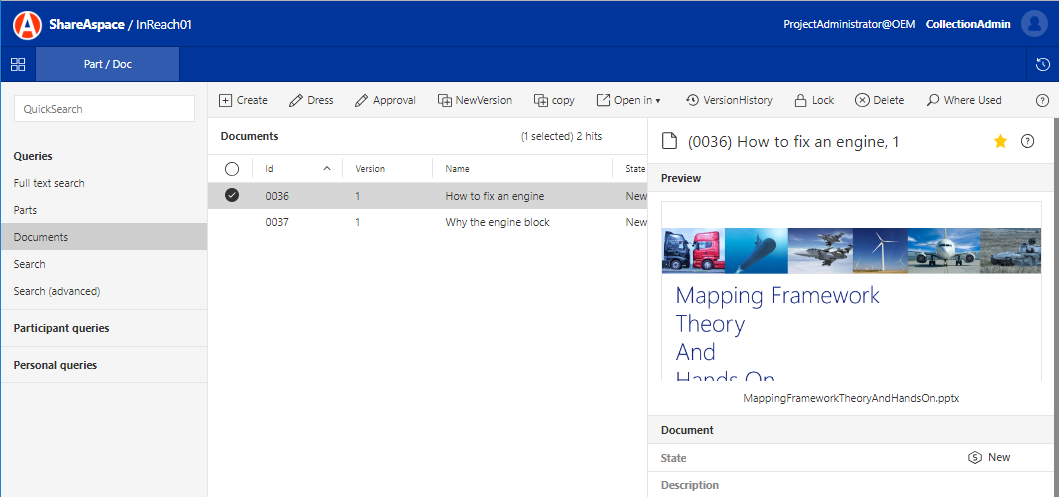Toggle the favorite star icon

coord(1000,141)
